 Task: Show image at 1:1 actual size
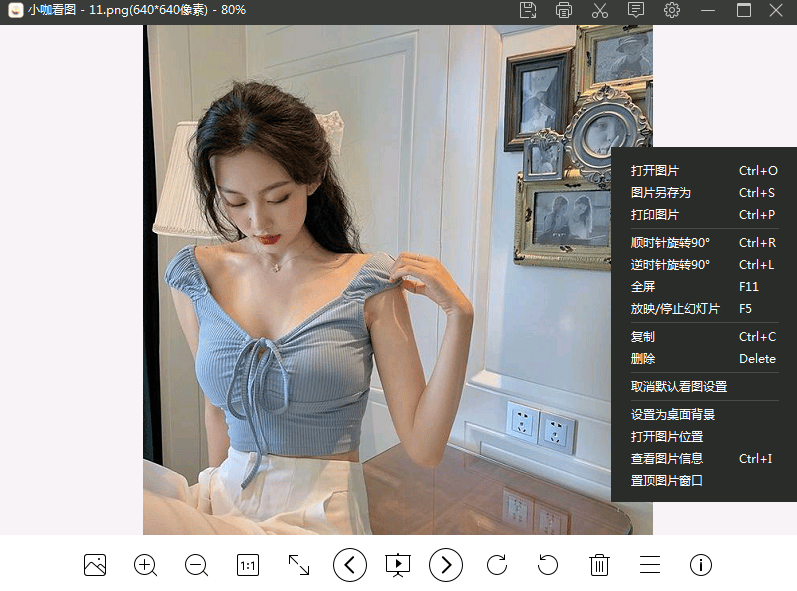(248, 565)
